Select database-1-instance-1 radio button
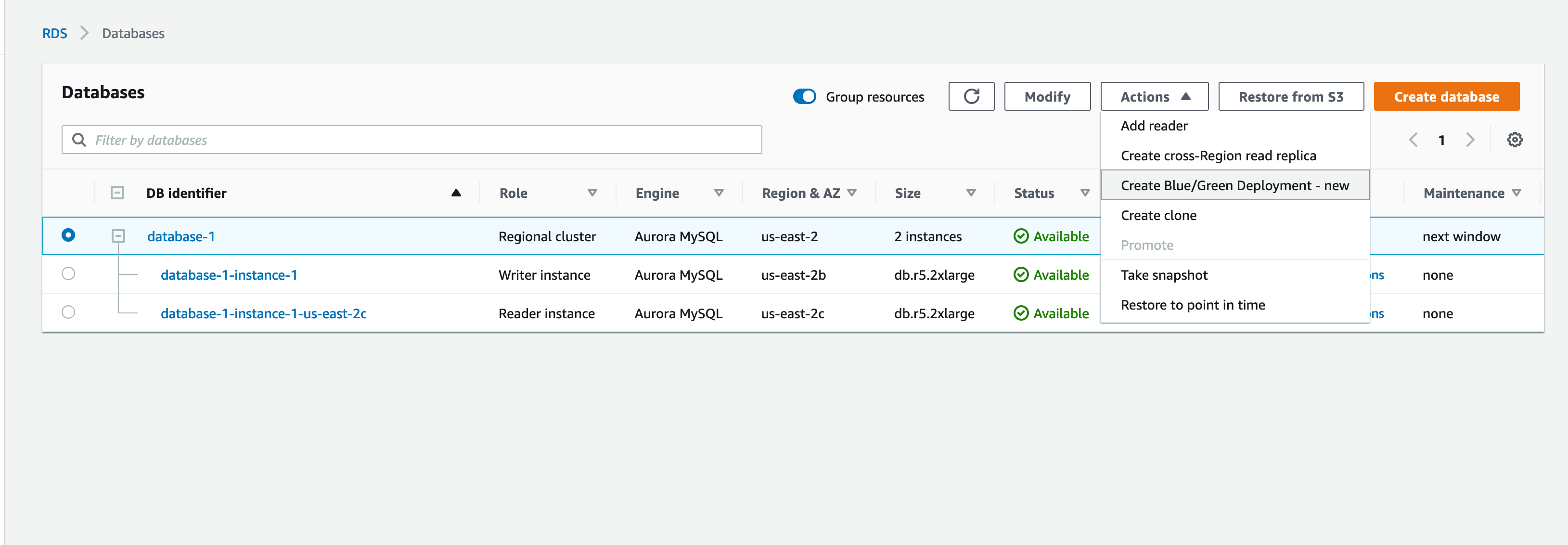Image resolution: width=1568 pixels, height=545 pixels. pyautogui.click(x=68, y=274)
